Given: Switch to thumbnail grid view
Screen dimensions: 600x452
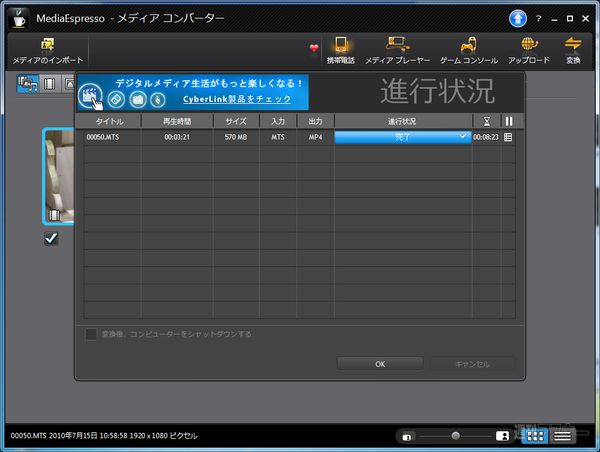Looking at the screenshot, I should click(x=536, y=436).
